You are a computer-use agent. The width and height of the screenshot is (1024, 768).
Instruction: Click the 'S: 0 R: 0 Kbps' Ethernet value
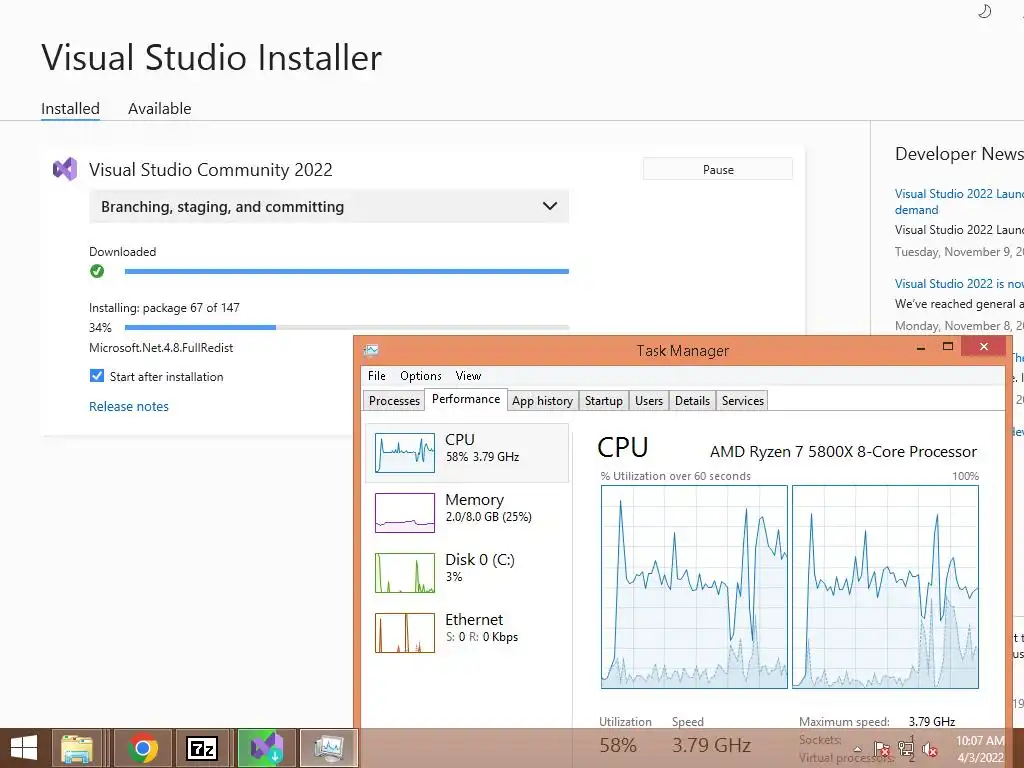pos(482,637)
